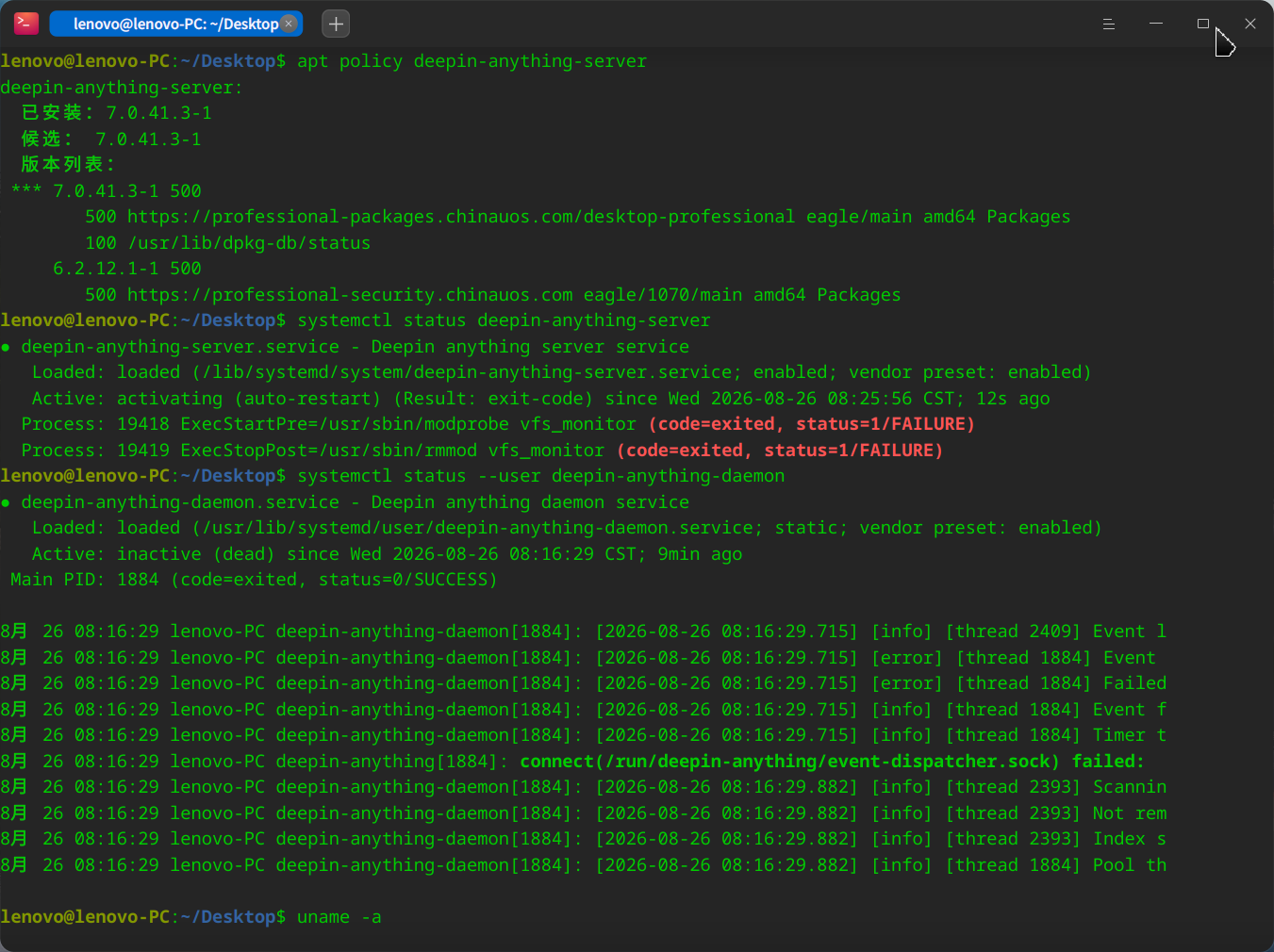Click the "Timer t" log line
The image size is (1274, 952).
point(584,735)
